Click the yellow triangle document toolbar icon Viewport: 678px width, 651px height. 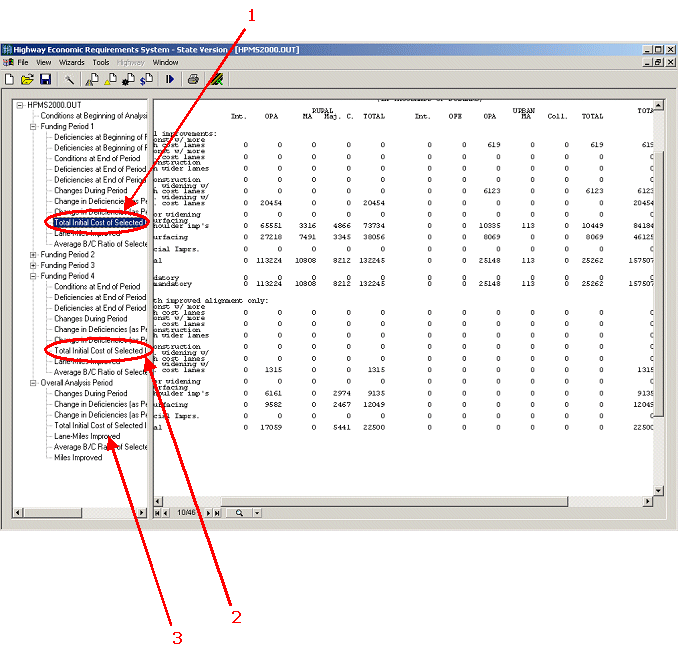(110, 80)
